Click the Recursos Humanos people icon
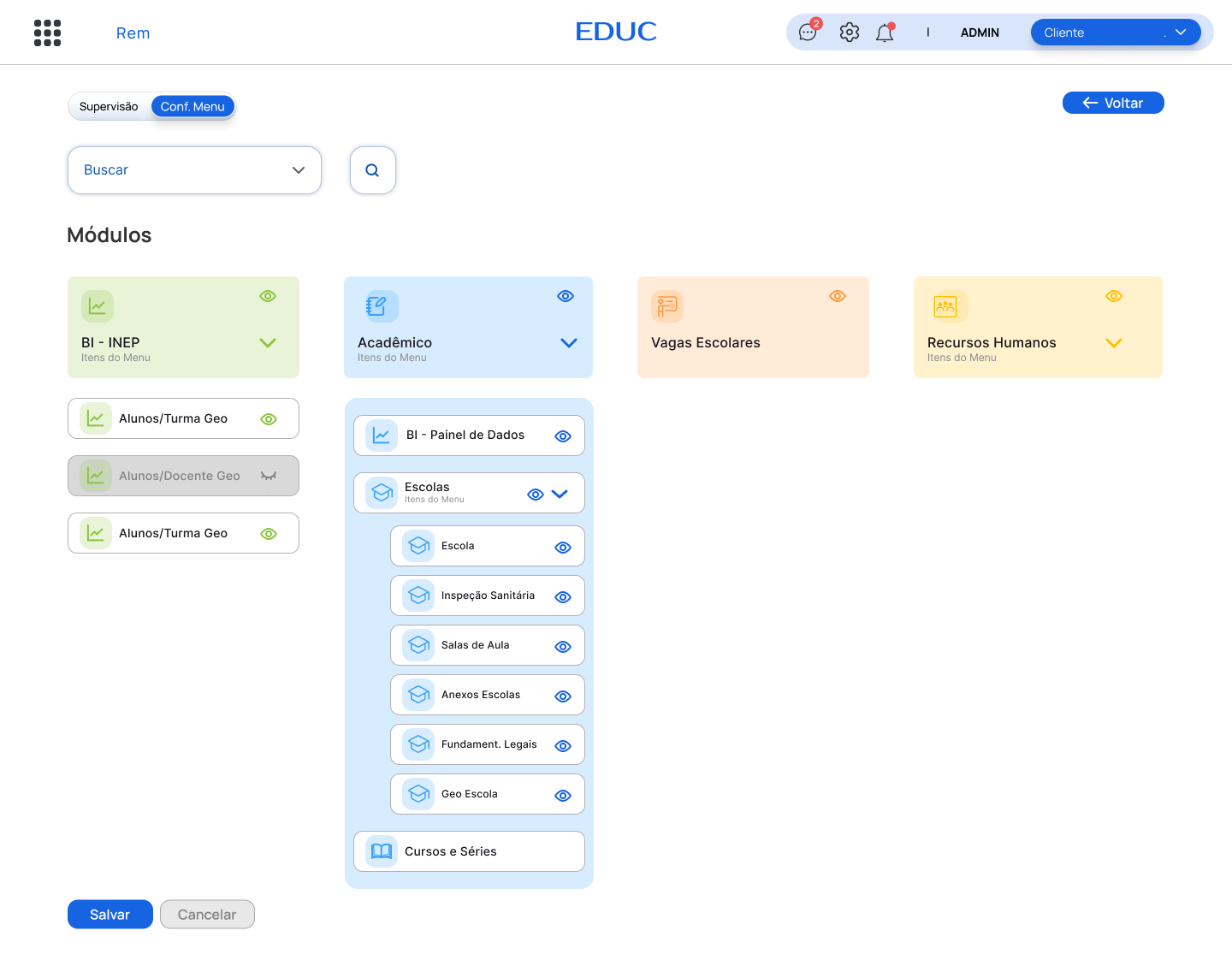 [x=948, y=305]
